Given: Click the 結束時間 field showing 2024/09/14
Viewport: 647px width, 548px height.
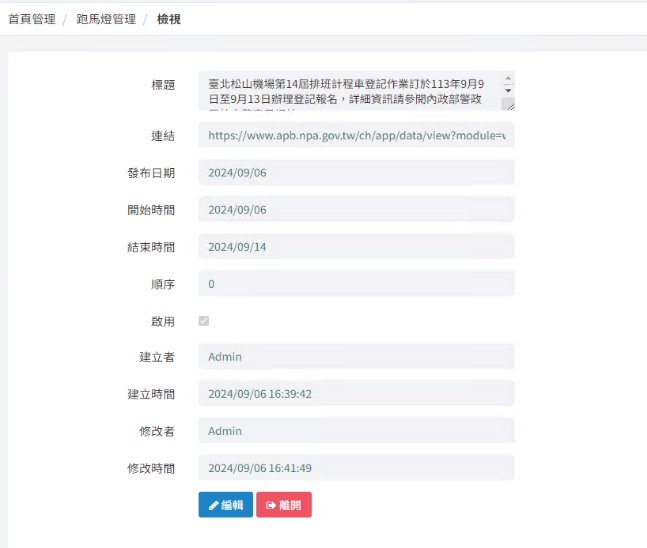Looking at the screenshot, I should [357, 246].
